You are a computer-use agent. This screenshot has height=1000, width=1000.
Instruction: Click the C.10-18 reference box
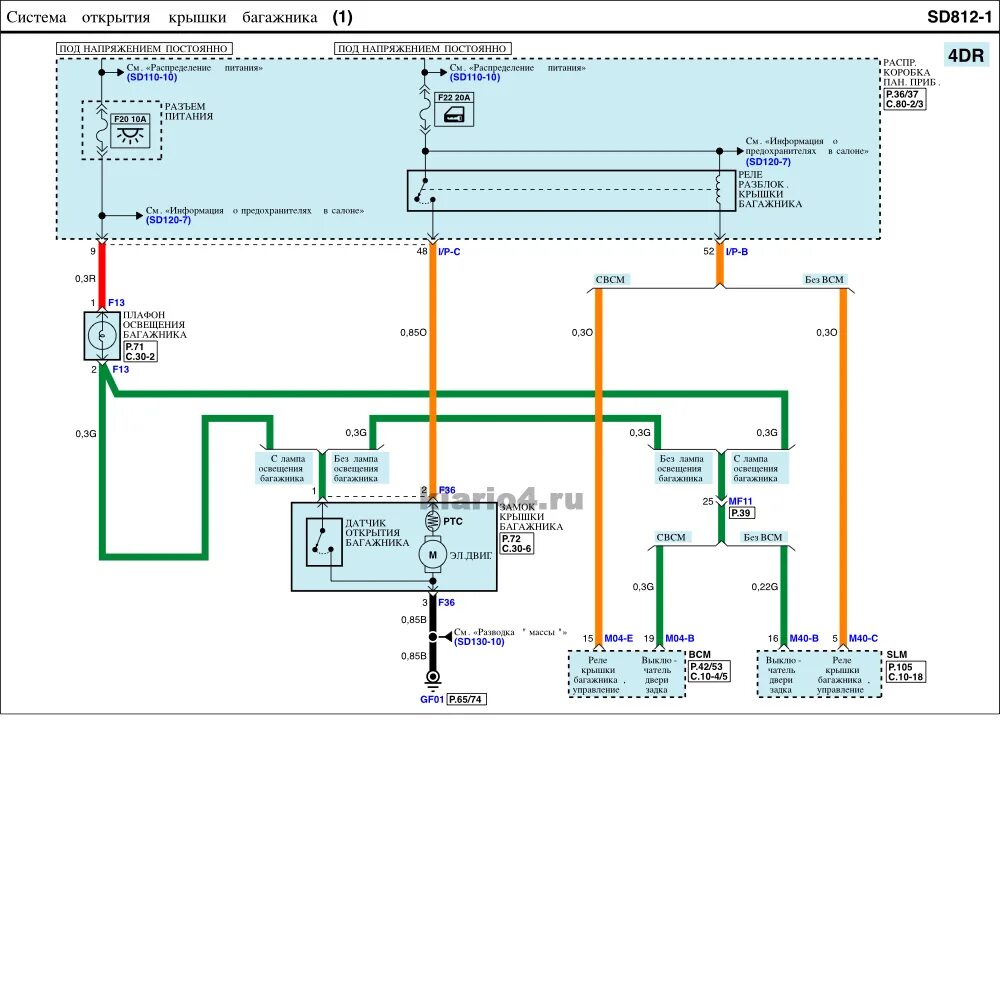(x=906, y=677)
